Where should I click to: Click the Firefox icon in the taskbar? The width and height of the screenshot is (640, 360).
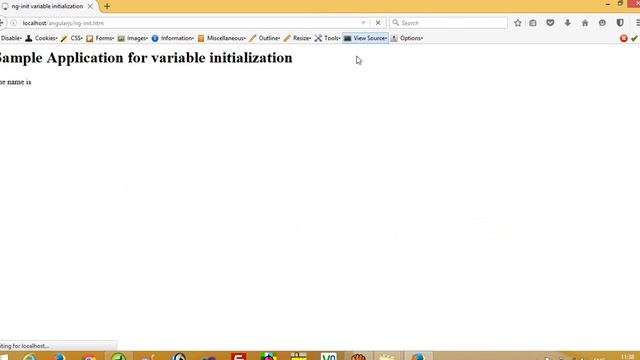417,356
